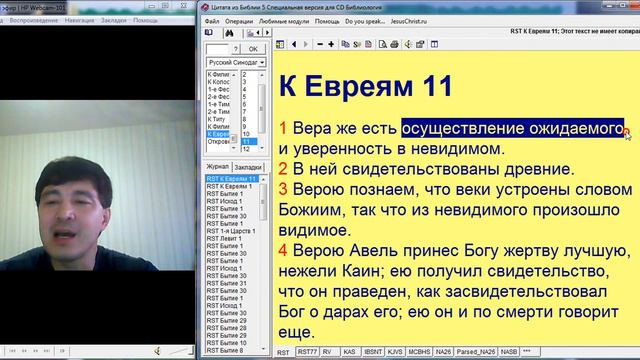This screenshot has height=360, width=640.
Task: Open the Любимые модули menu
Action: pyautogui.click(x=284, y=21)
